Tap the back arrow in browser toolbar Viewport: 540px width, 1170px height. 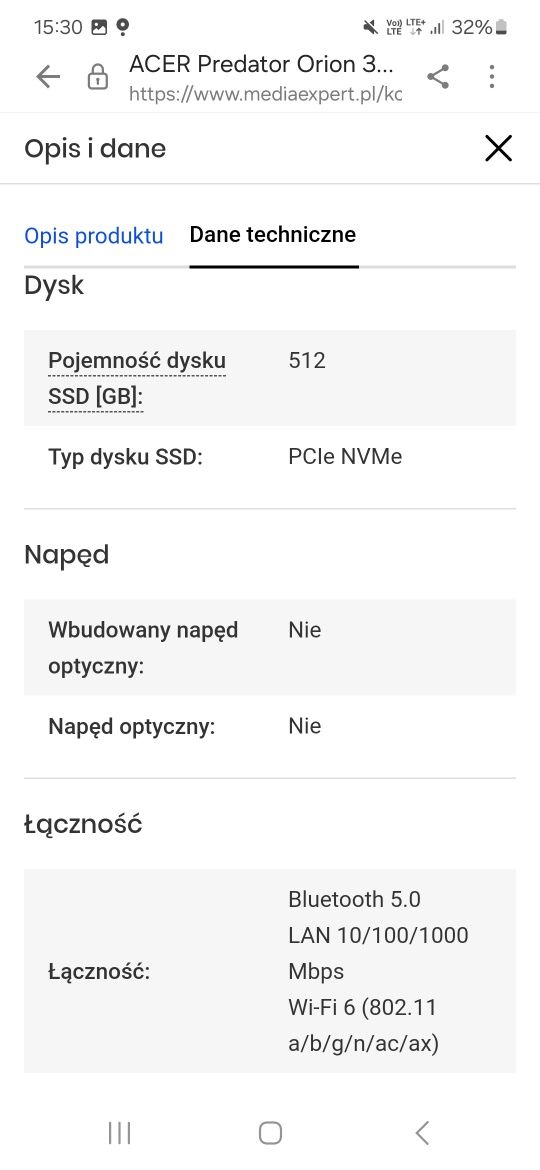coord(48,76)
